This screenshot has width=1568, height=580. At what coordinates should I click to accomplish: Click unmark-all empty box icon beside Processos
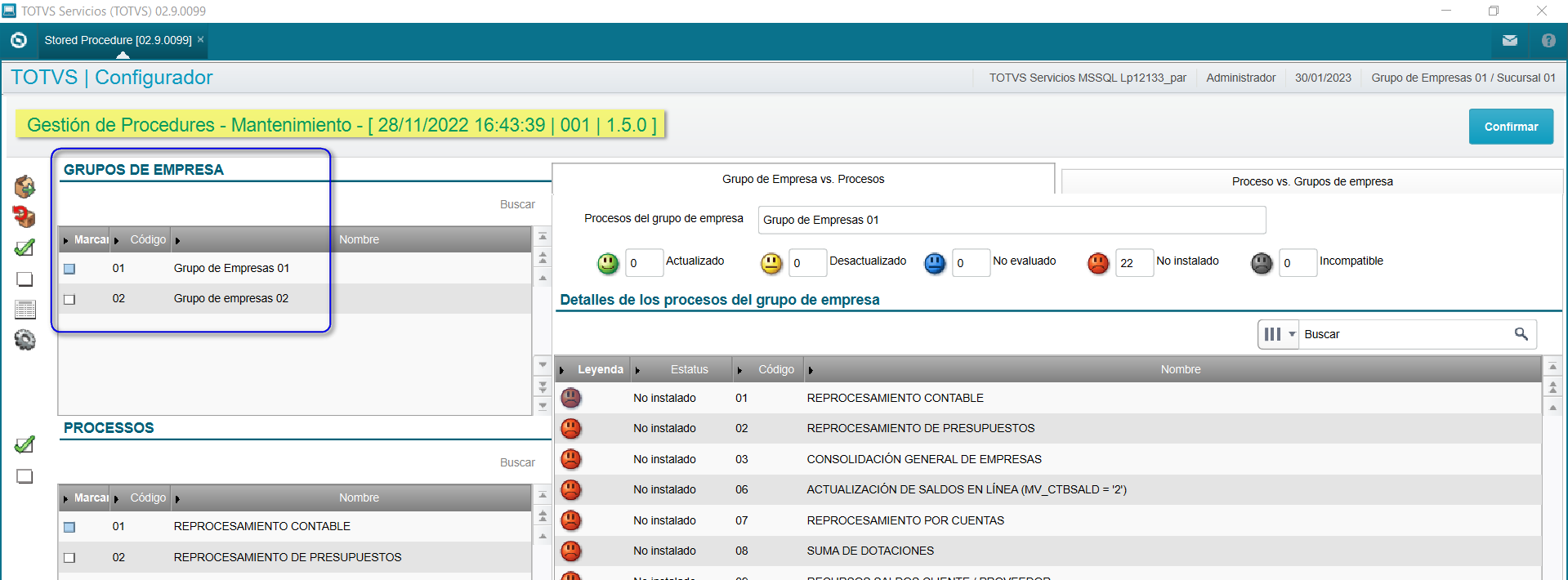[x=25, y=475]
